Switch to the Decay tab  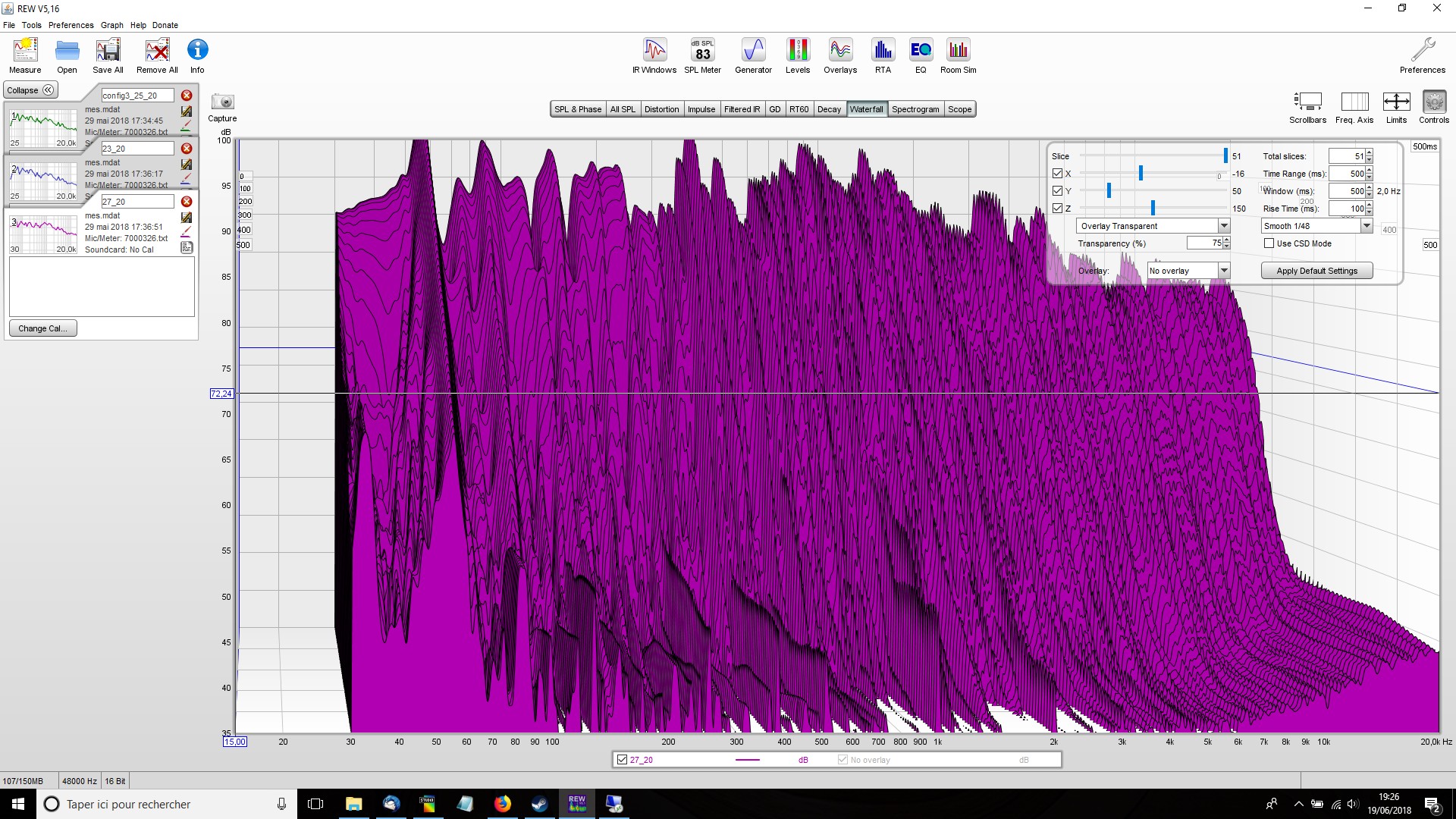pyautogui.click(x=829, y=109)
